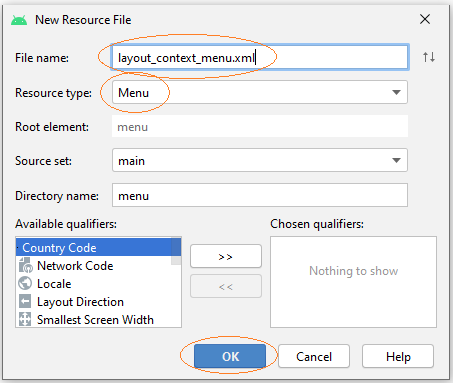This screenshot has width=453, height=383.
Task: Click the Cancel button
Action: pos(314,356)
